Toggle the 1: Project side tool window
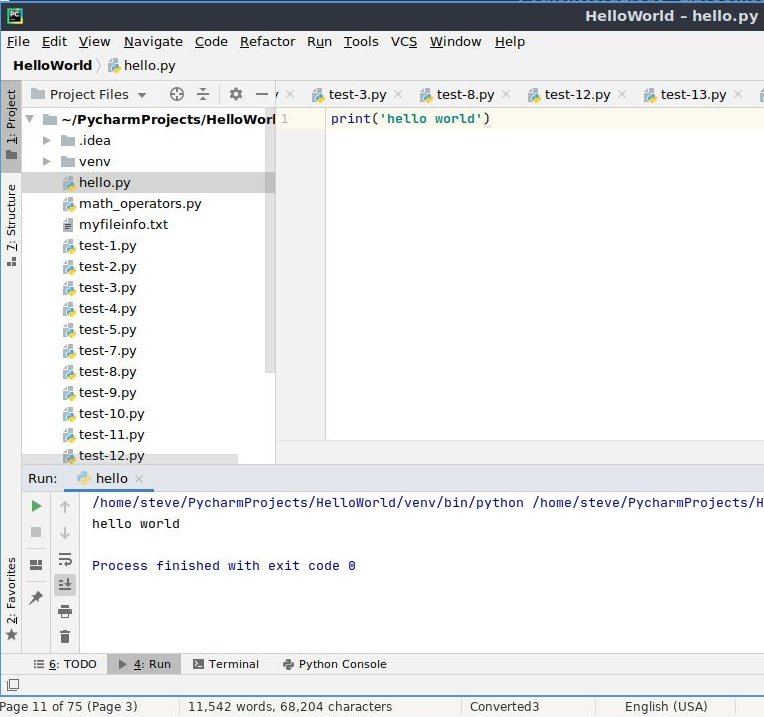This screenshot has height=717, width=764. [x=11, y=126]
